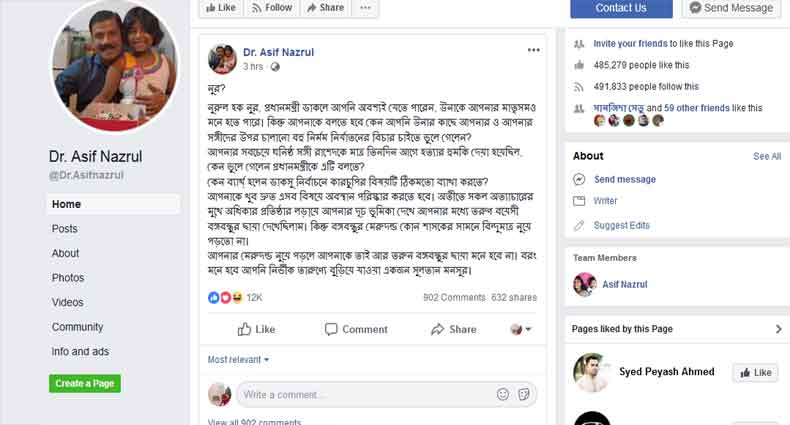Open the page's three-dot more actions button
Viewport: 790px width, 425px height.
(x=366, y=8)
